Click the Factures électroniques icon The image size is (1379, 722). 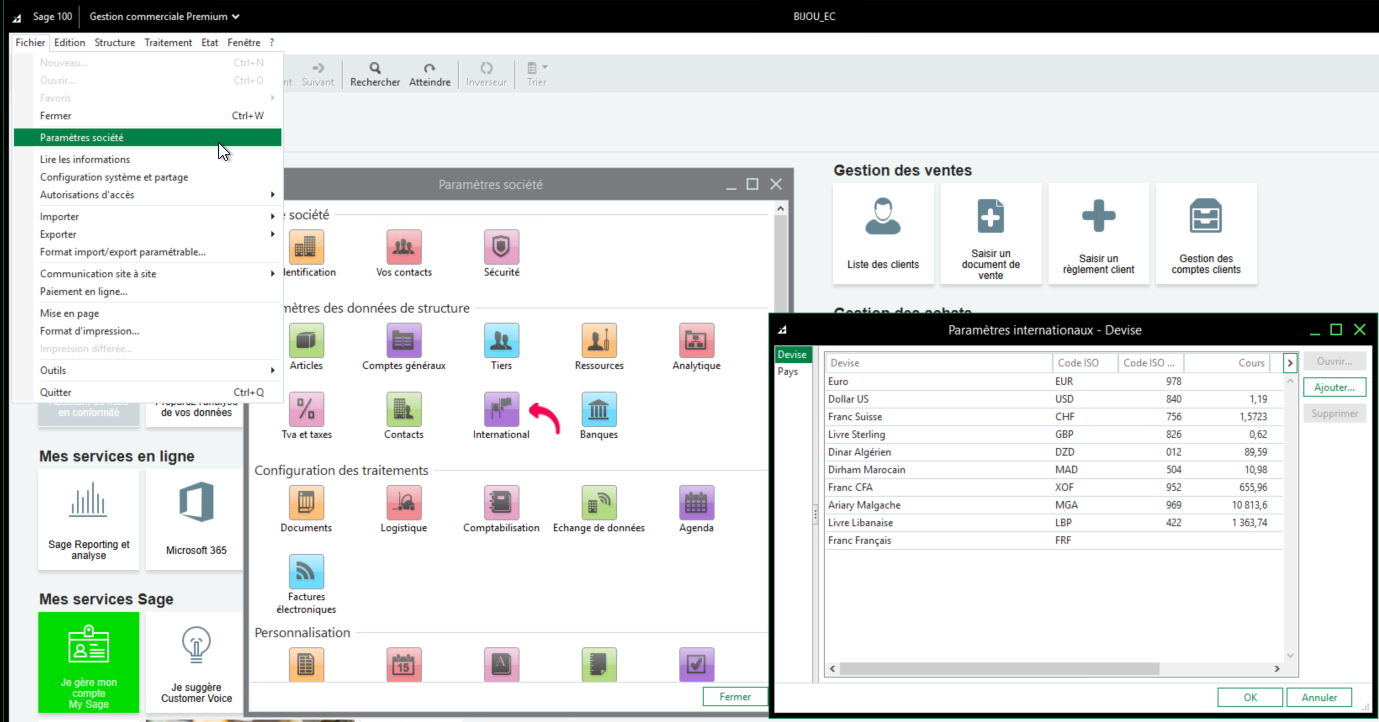pos(306,572)
